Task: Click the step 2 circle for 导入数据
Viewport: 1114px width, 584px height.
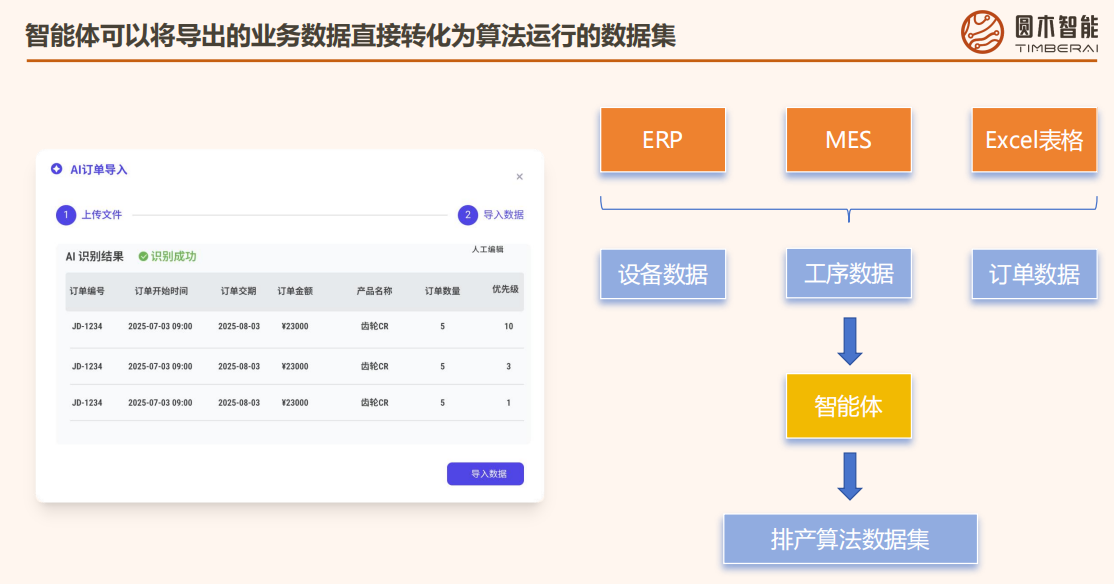Action: point(468,214)
